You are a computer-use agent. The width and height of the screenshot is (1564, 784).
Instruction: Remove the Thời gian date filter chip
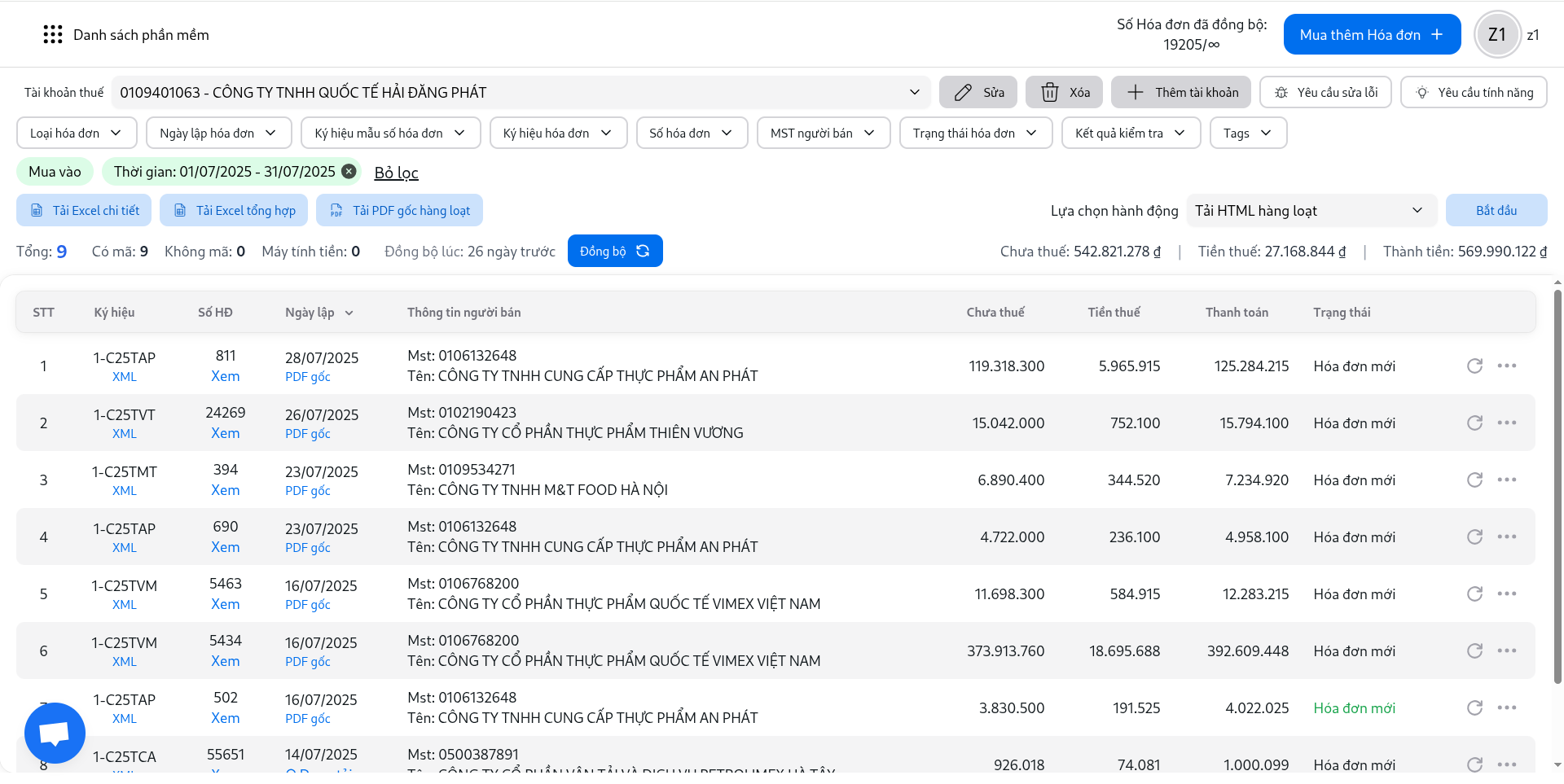tap(349, 171)
